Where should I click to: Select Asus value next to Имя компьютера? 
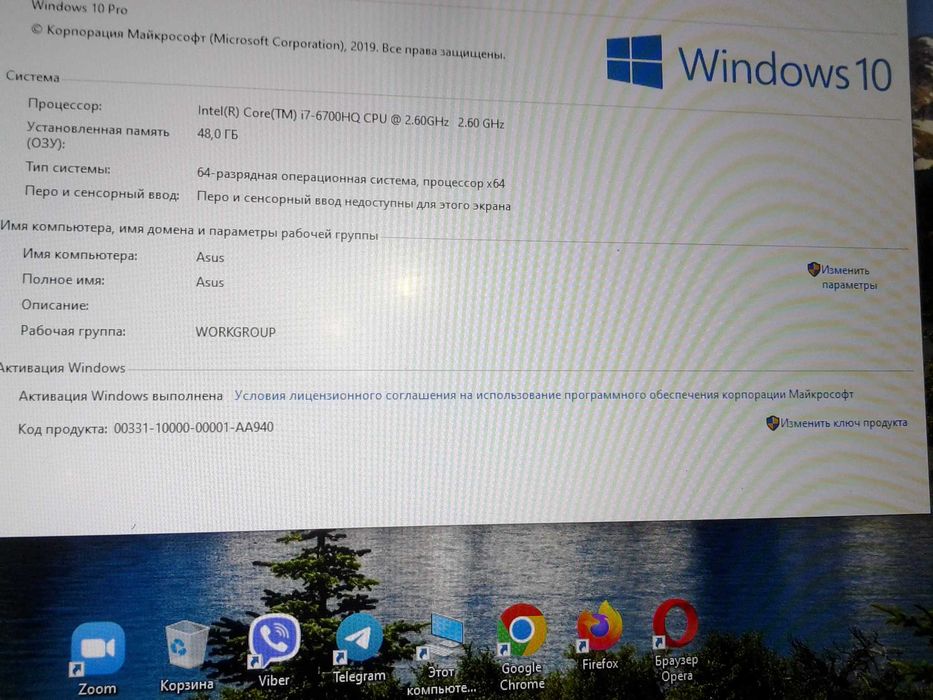click(210, 258)
